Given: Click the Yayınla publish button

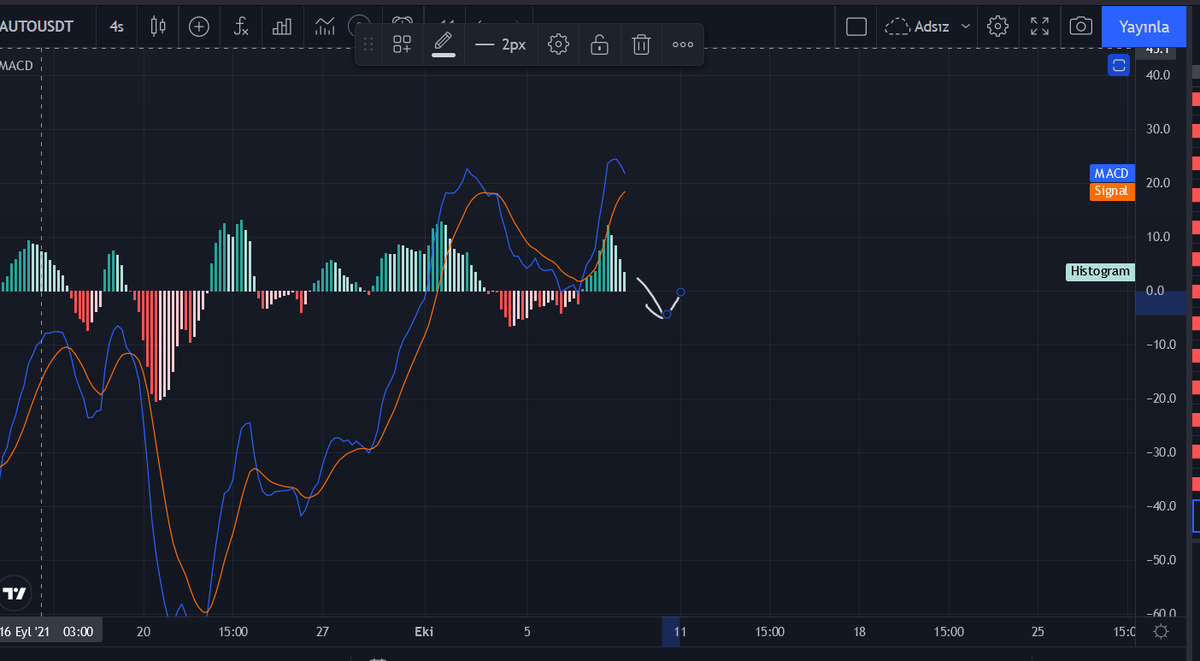Looking at the screenshot, I should tap(1143, 27).
